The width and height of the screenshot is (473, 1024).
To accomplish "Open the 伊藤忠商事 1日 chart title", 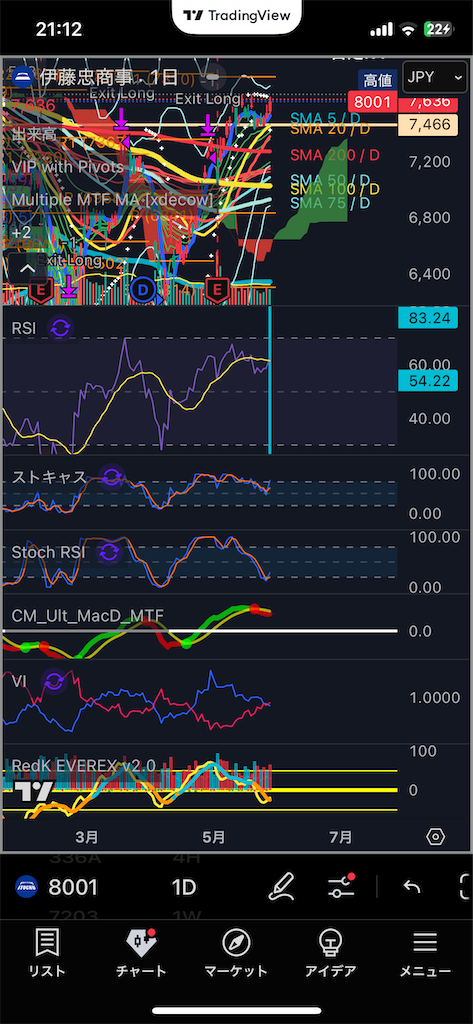I will [x=108, y=76].
